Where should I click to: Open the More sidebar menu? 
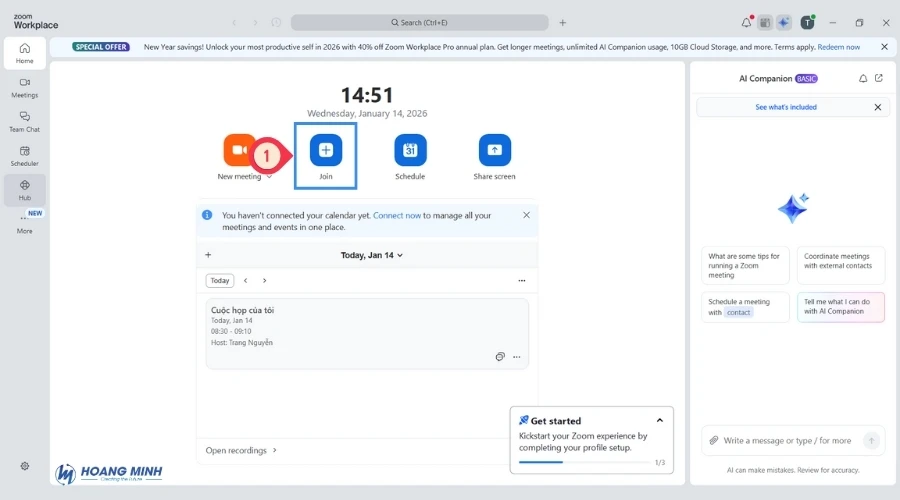pyautogui.click(x=24, y=224)
